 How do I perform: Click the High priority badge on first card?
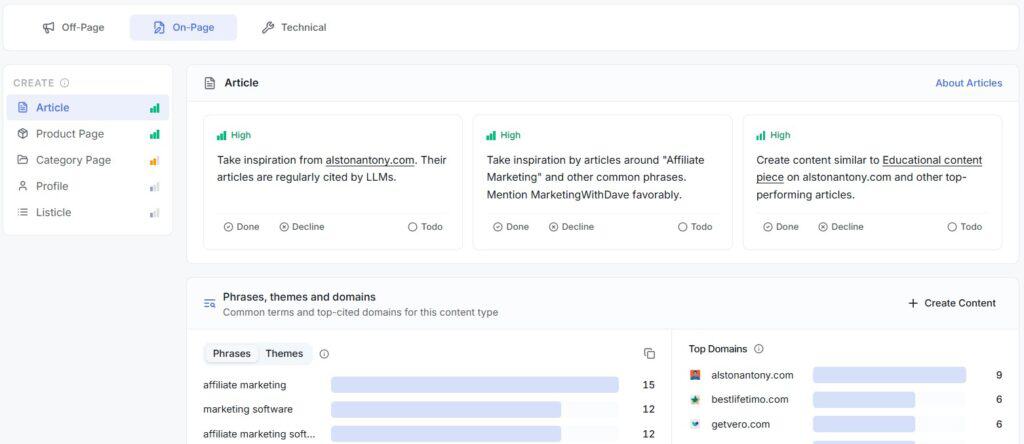point(234,135)
